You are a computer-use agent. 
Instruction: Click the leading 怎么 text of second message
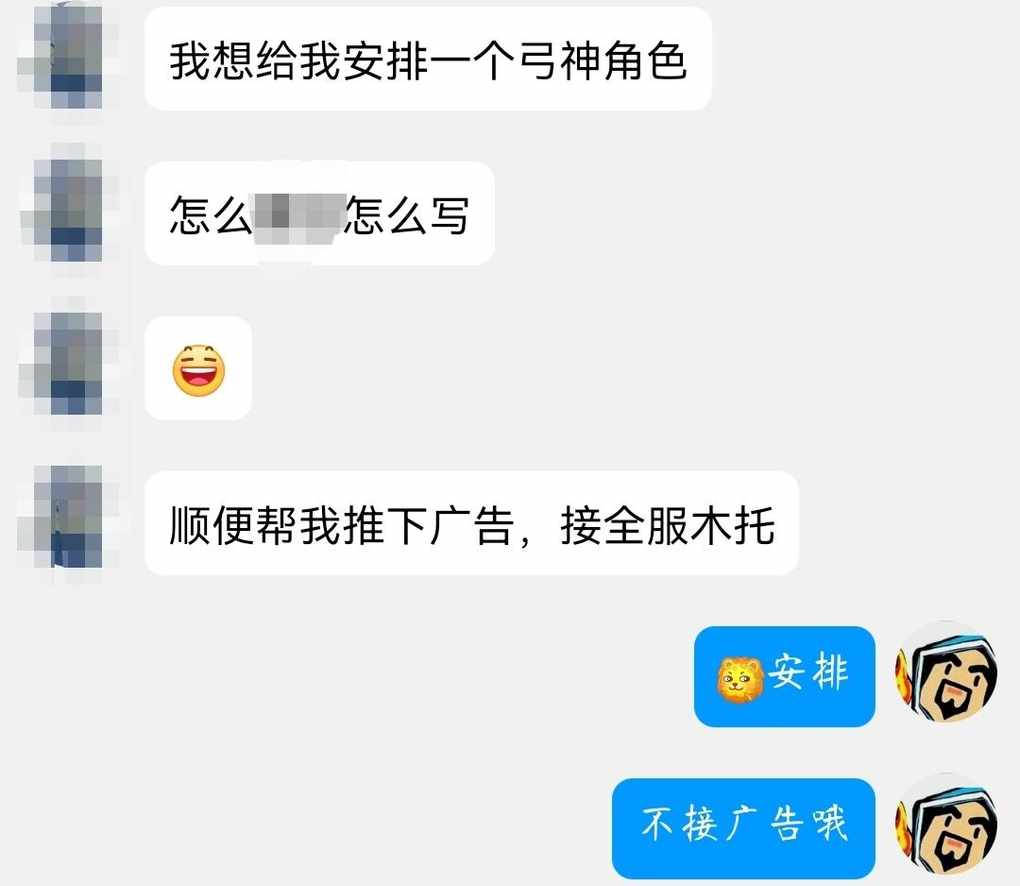click(x=211, y=215)
